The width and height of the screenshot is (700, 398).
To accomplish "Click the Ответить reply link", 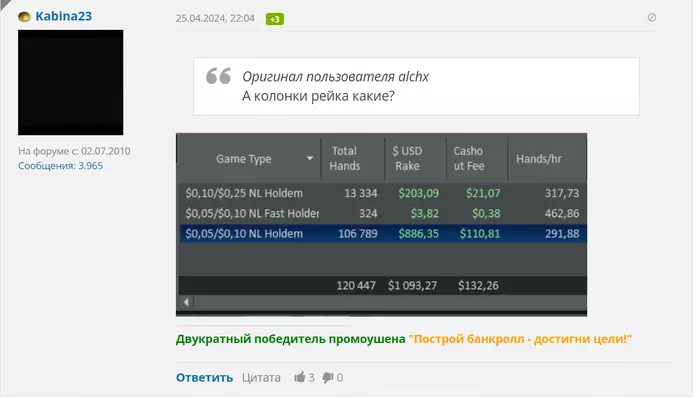I will 204,378.
